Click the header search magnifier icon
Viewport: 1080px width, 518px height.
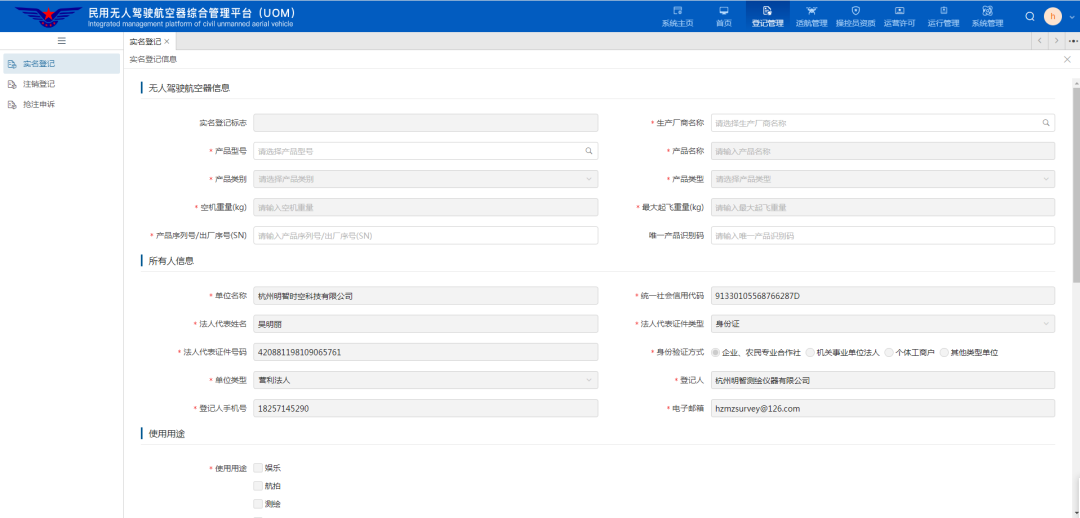point(1030,17)
